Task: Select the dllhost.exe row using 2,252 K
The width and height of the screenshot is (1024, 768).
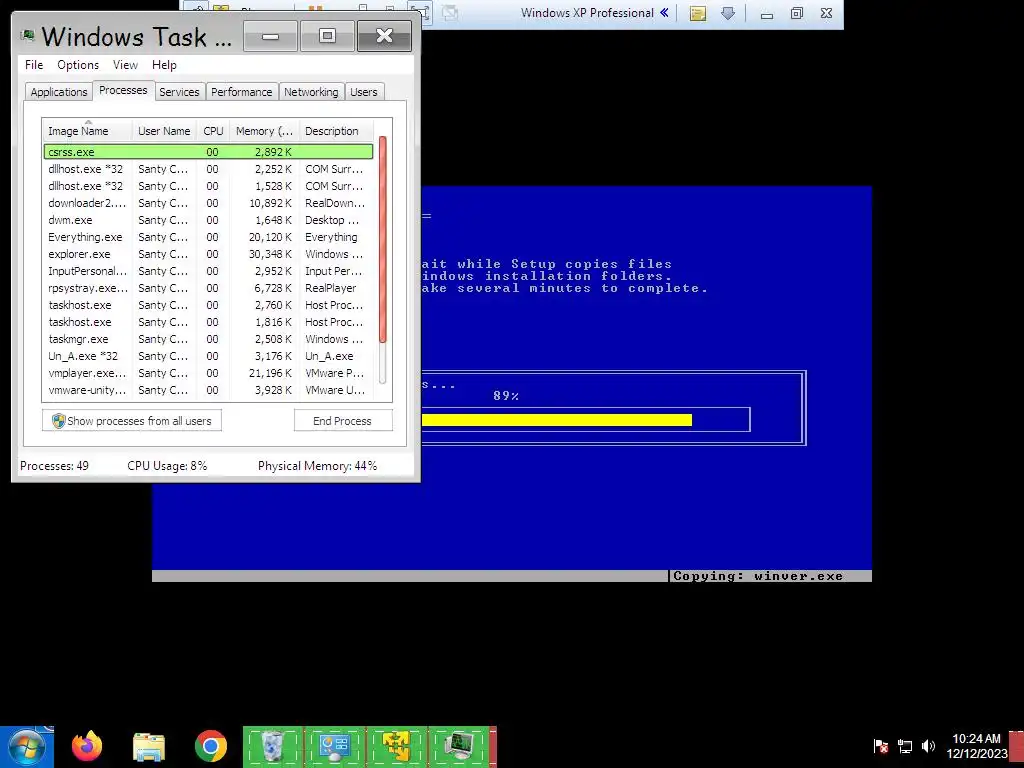Action: pos(208,168)
